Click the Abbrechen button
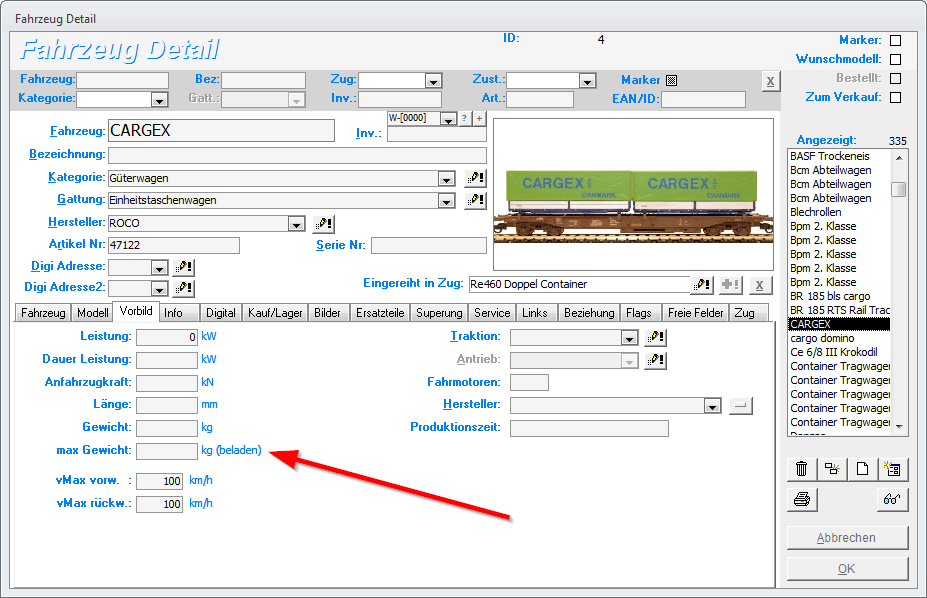This screenshot has width=927, height=598. click(847, 538)
